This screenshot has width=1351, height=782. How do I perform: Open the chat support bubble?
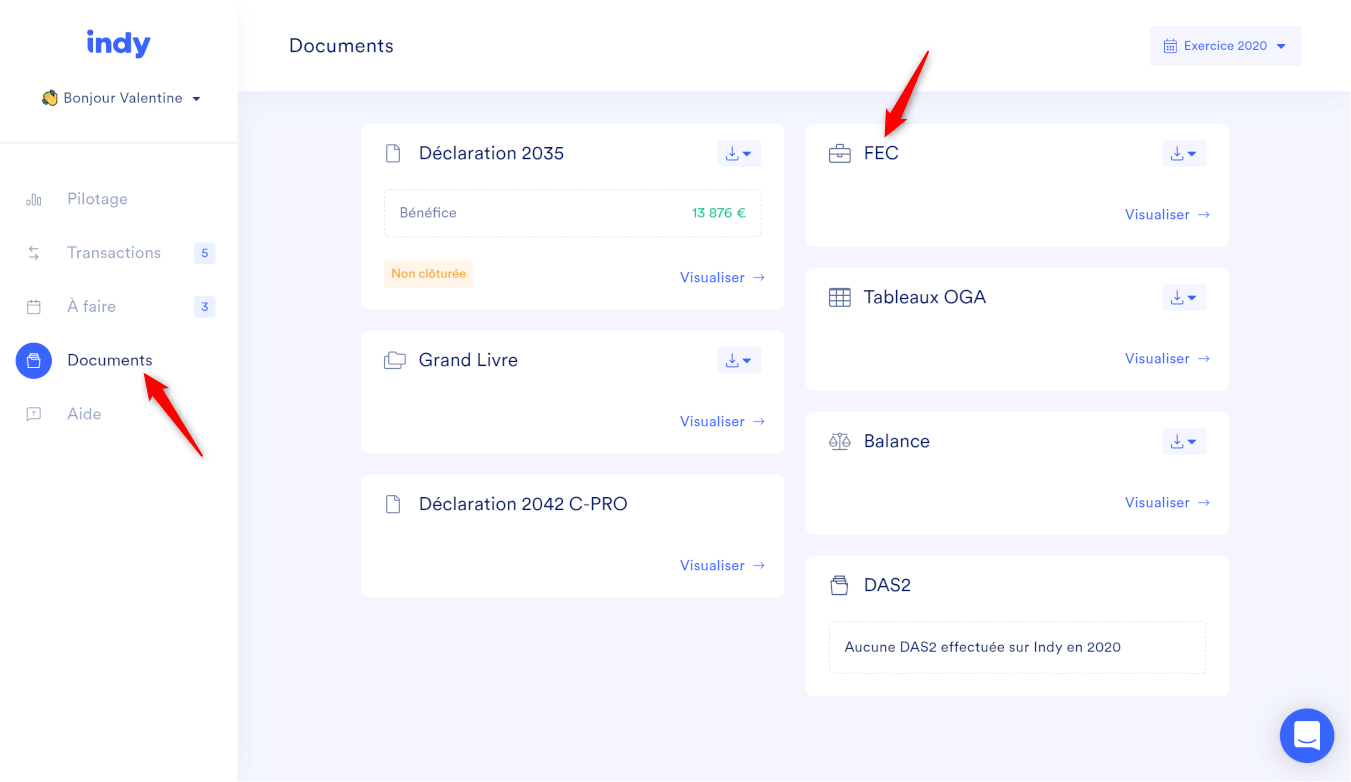click(1306, 735)
